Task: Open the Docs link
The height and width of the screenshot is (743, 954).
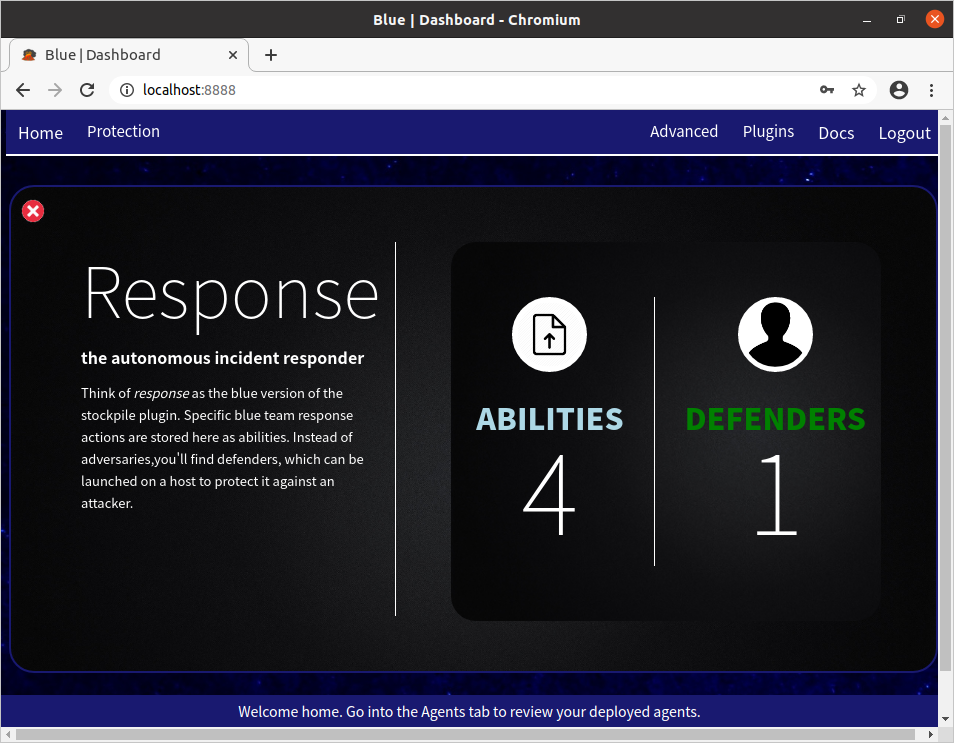Action: (836, 133)
